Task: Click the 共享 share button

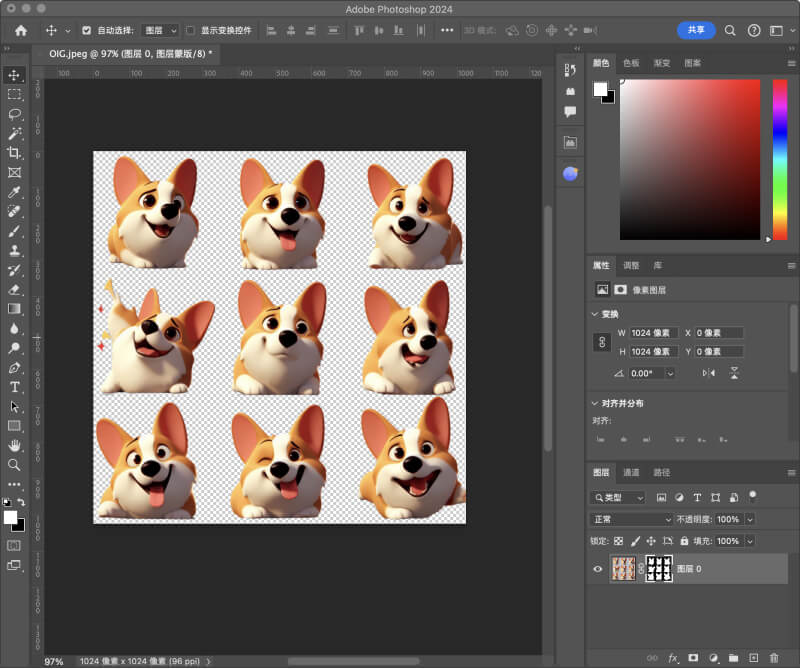Action: coord(696,30)
